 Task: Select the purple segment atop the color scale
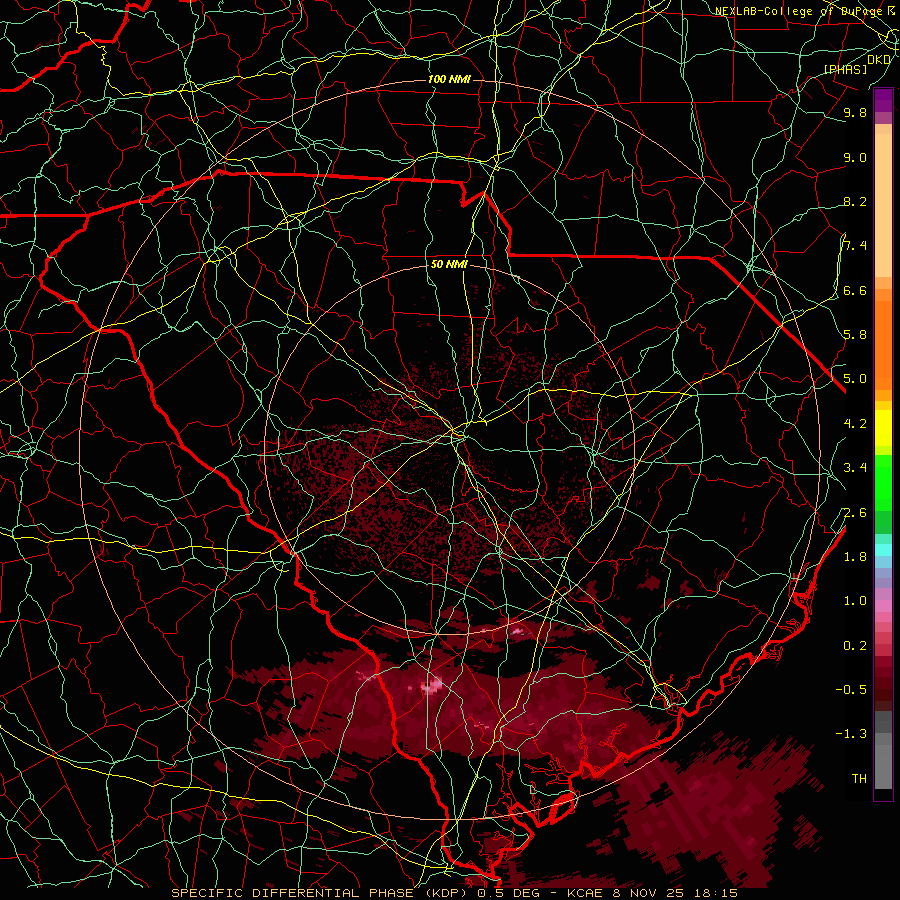(x=883, y=100)
